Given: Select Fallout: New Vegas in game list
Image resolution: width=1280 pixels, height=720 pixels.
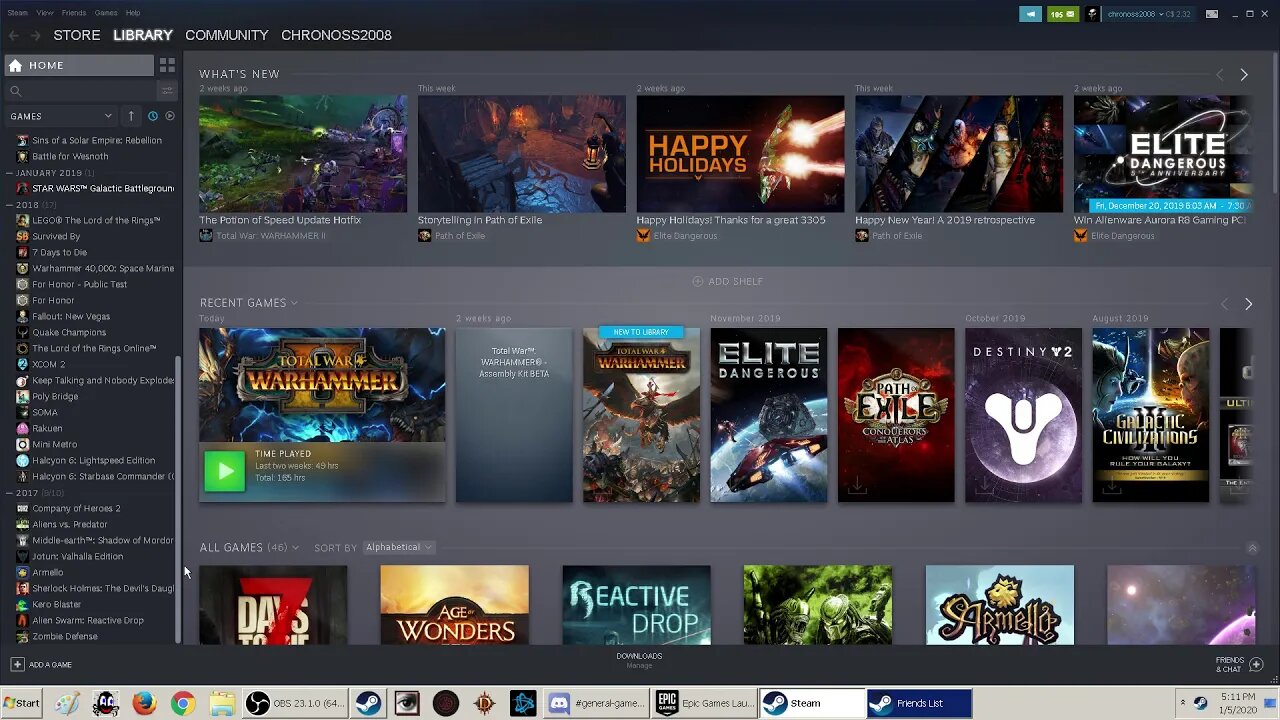Looking at the screenshot, I should pos(71,316).
